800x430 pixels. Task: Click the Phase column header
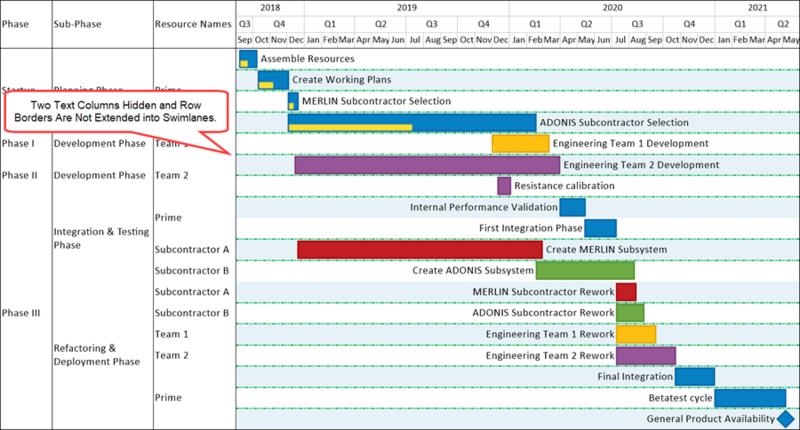[15, 24]
